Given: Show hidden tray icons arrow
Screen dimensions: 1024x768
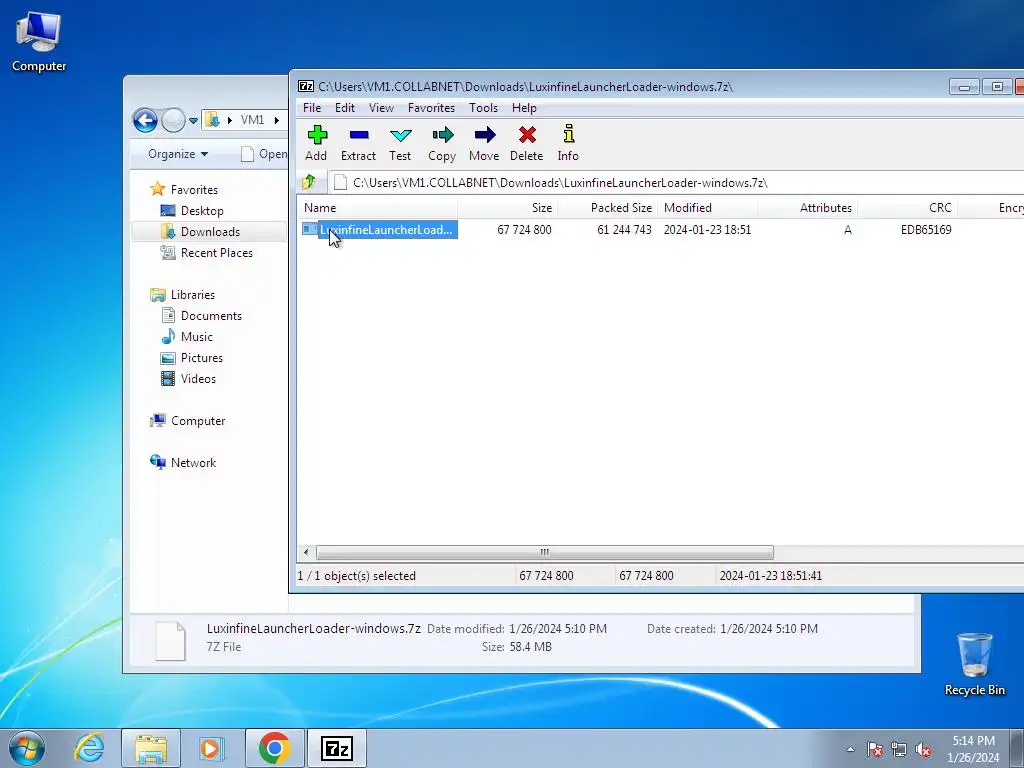Looking at the screenshot, I should pyautogui.click(x=850, y=749).
